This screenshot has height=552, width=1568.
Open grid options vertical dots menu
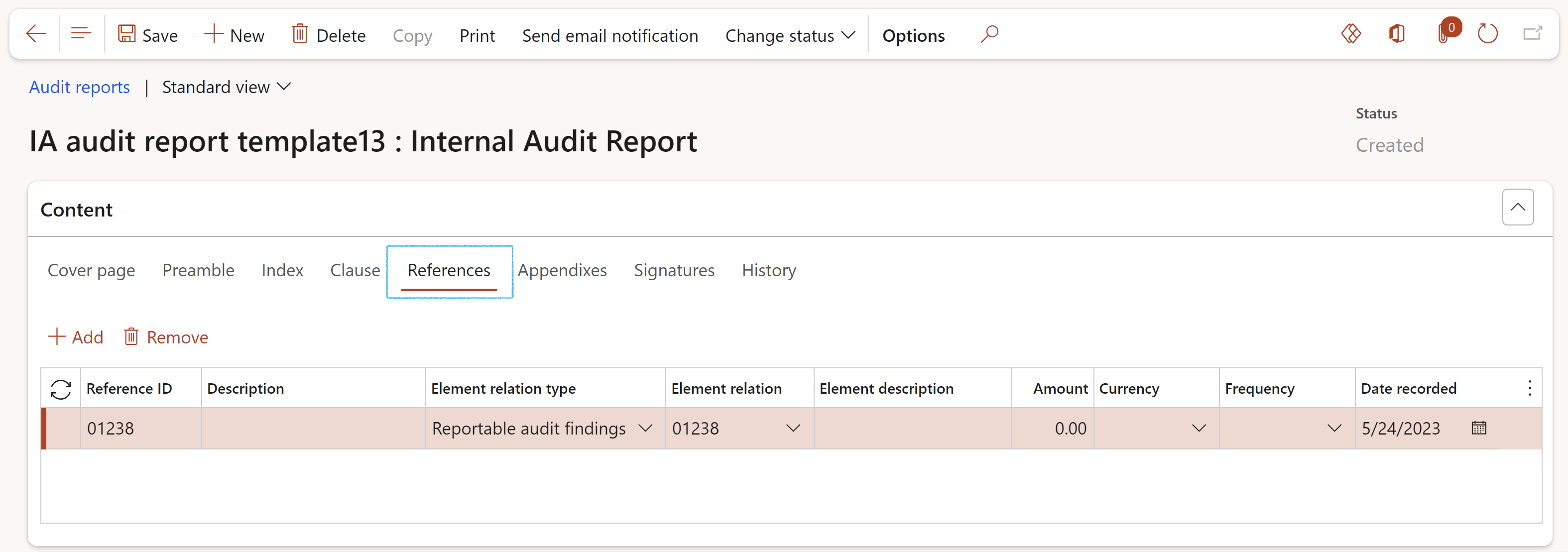1529,388
